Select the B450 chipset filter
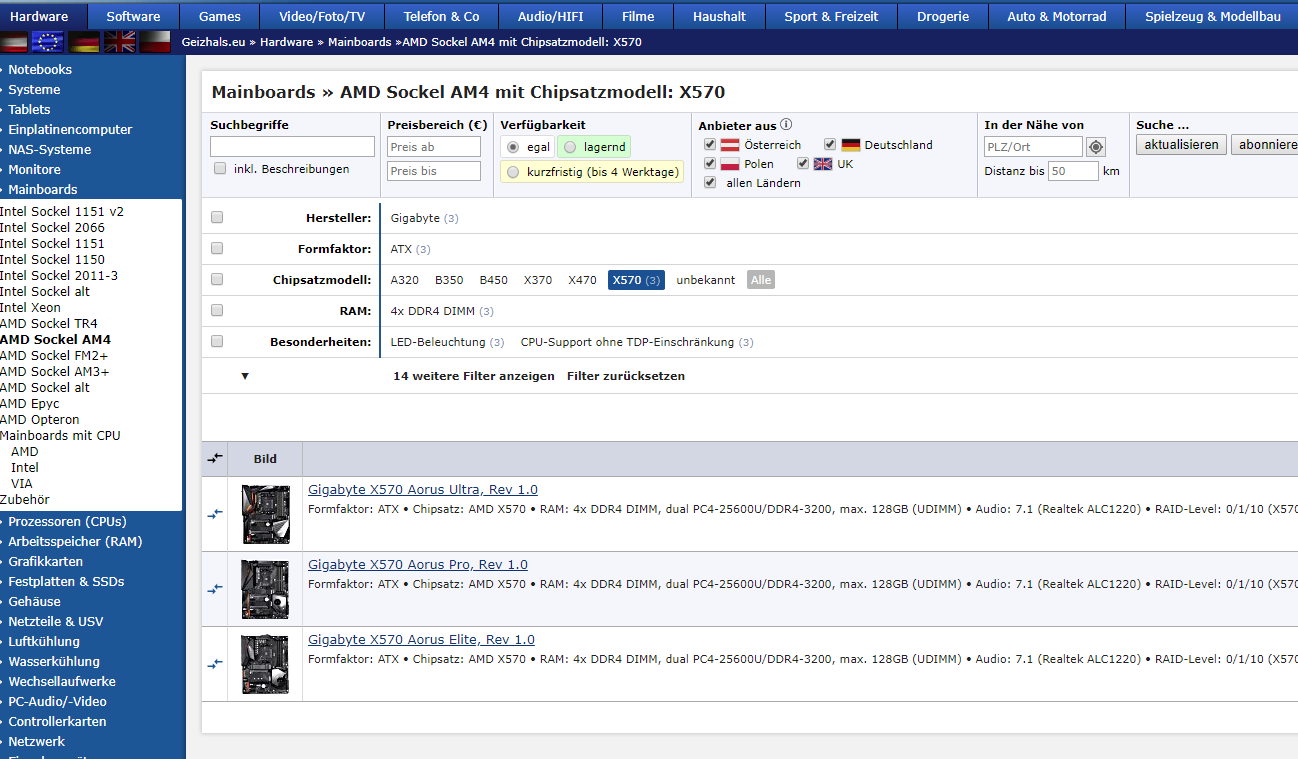The width and height of the screenshot is (1298, 759). [494, 280]
